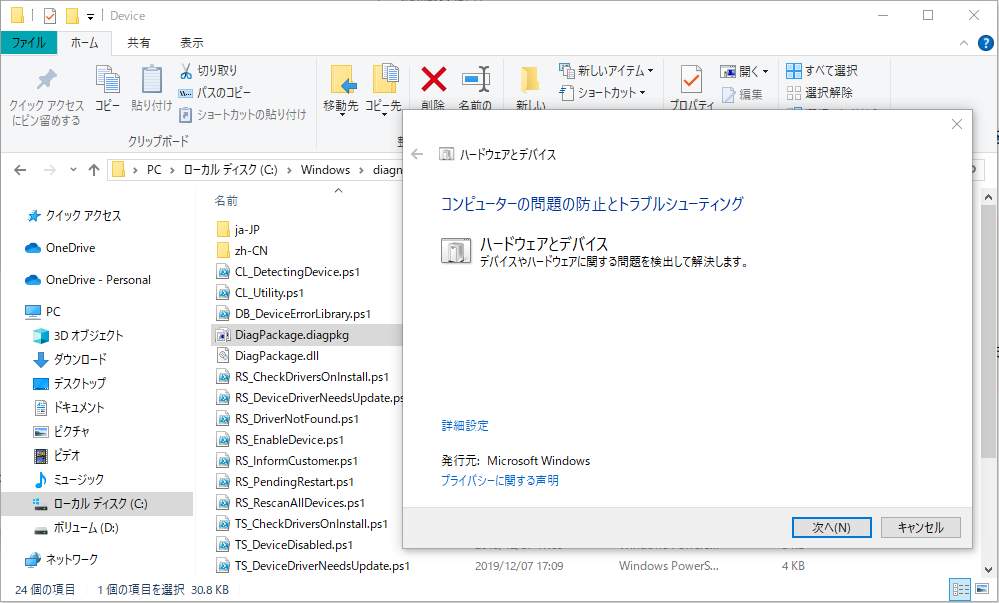The width and height of the screenshot is (999, 603).
Task: Click the Properties checkmark icon
Action: click(x=691, y=80)
